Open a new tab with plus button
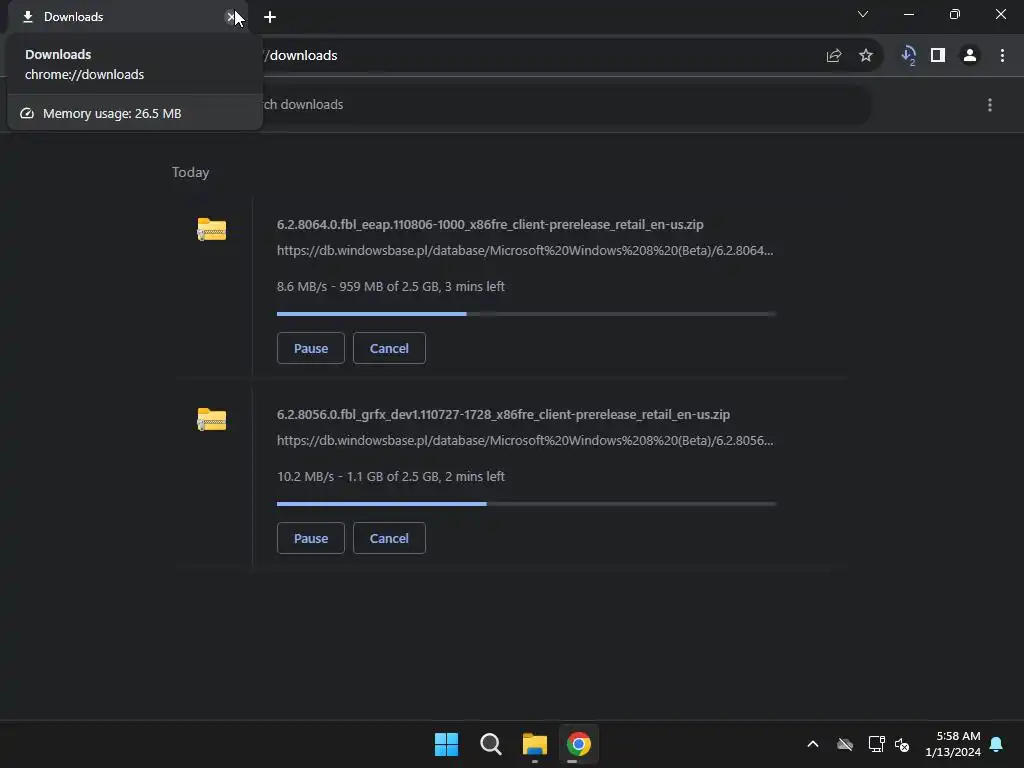The image size is (1024, 768). [270, 17]
